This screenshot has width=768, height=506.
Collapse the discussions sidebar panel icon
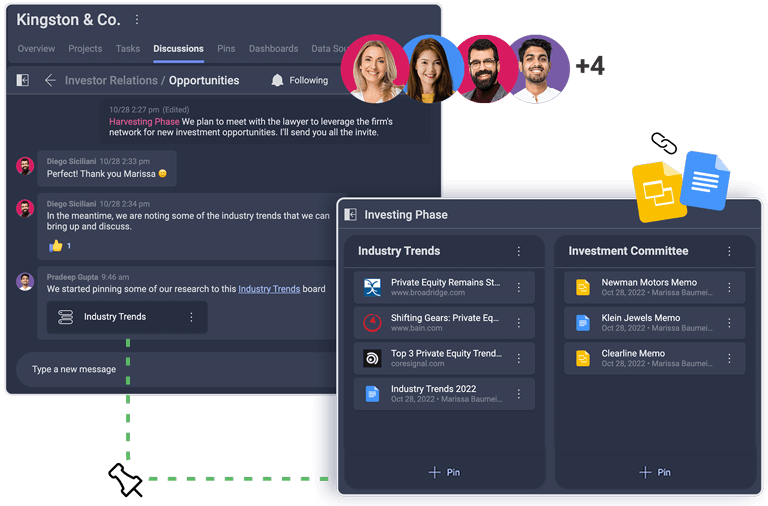point(23,80)
